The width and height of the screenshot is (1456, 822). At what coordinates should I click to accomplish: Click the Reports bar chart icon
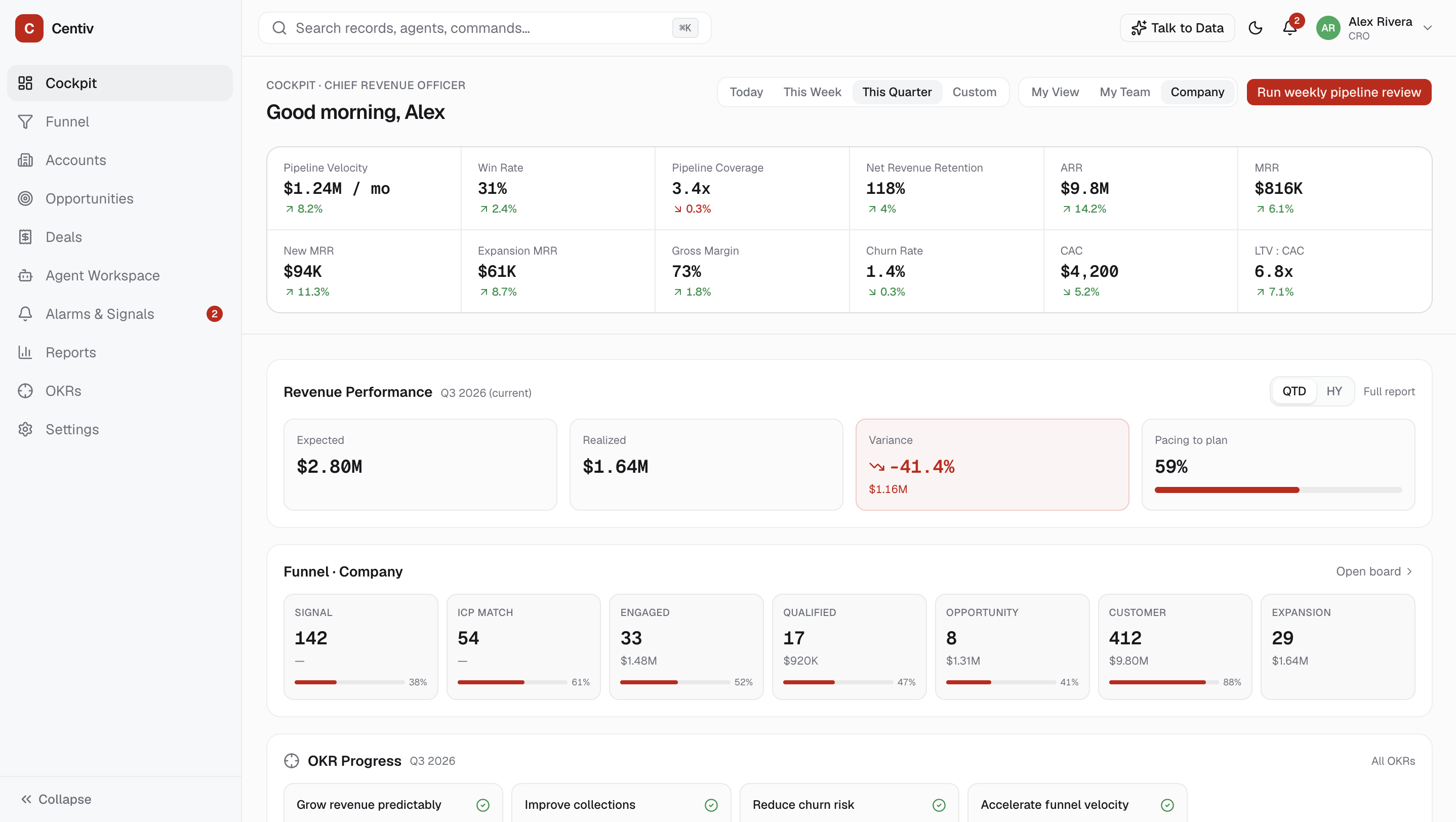(x=25, y=352)
